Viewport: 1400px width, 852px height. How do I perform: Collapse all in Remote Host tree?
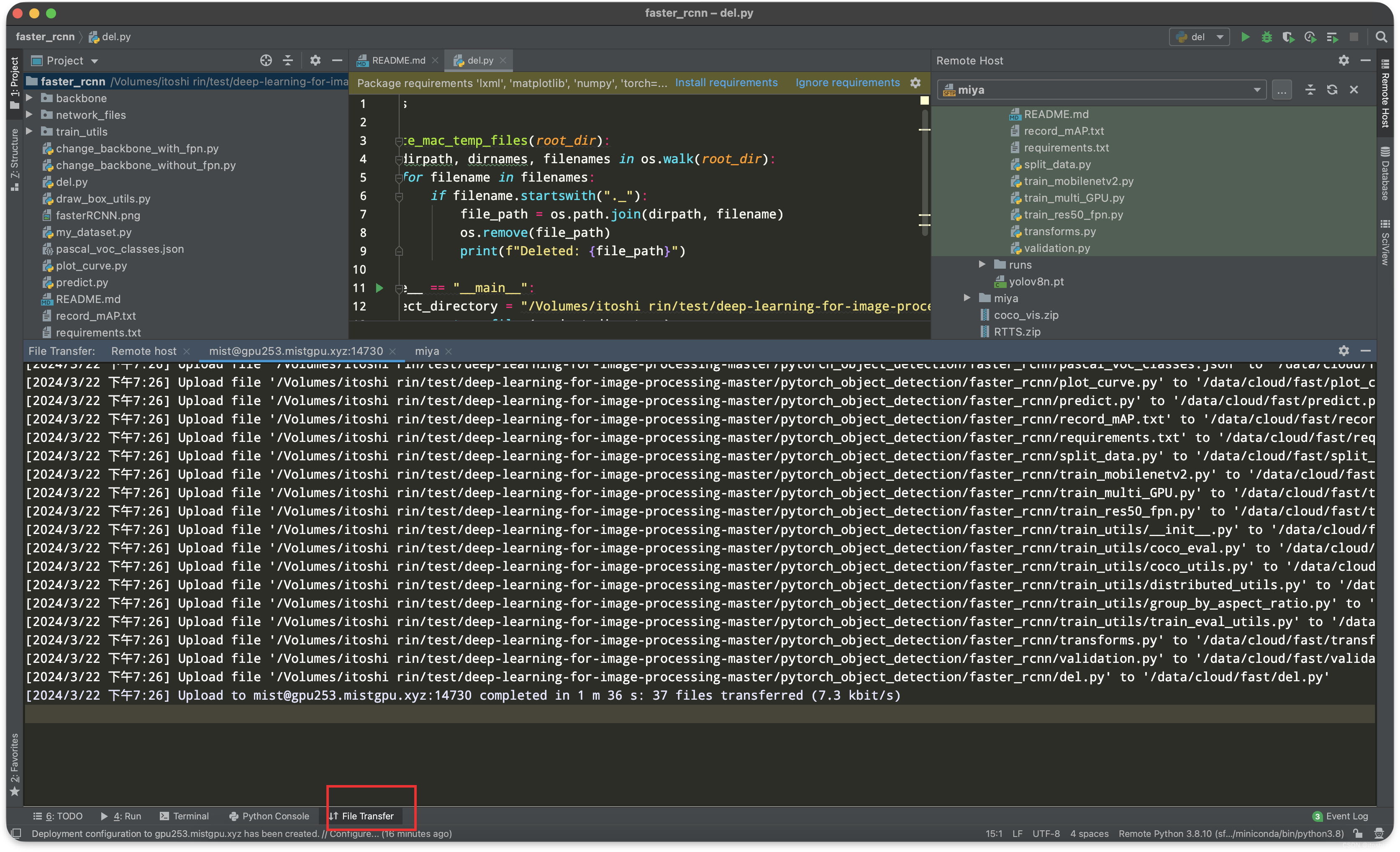(1310, 90)
